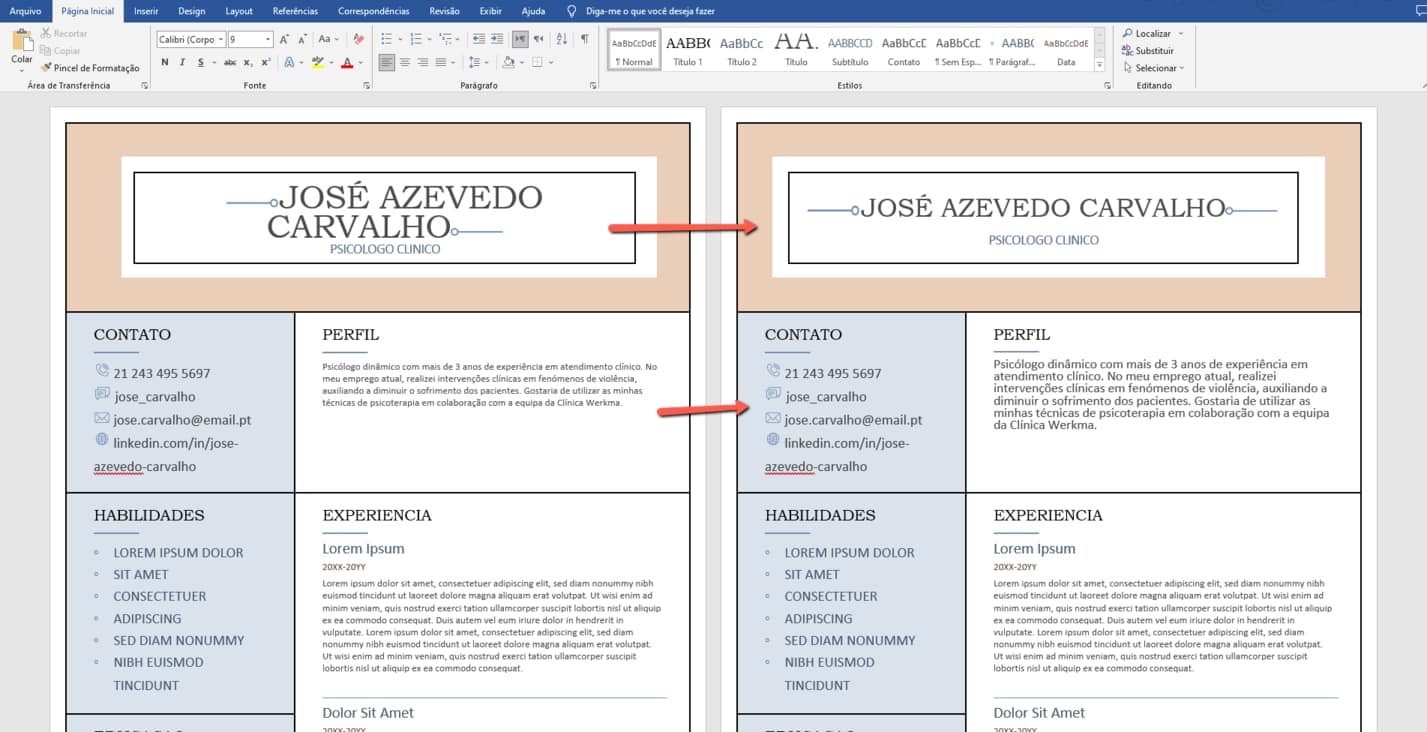The height and width of the screenshot is (732, 1427).
Task: Open the font name dropdown (Calibri)
Action: pos(221,39)
